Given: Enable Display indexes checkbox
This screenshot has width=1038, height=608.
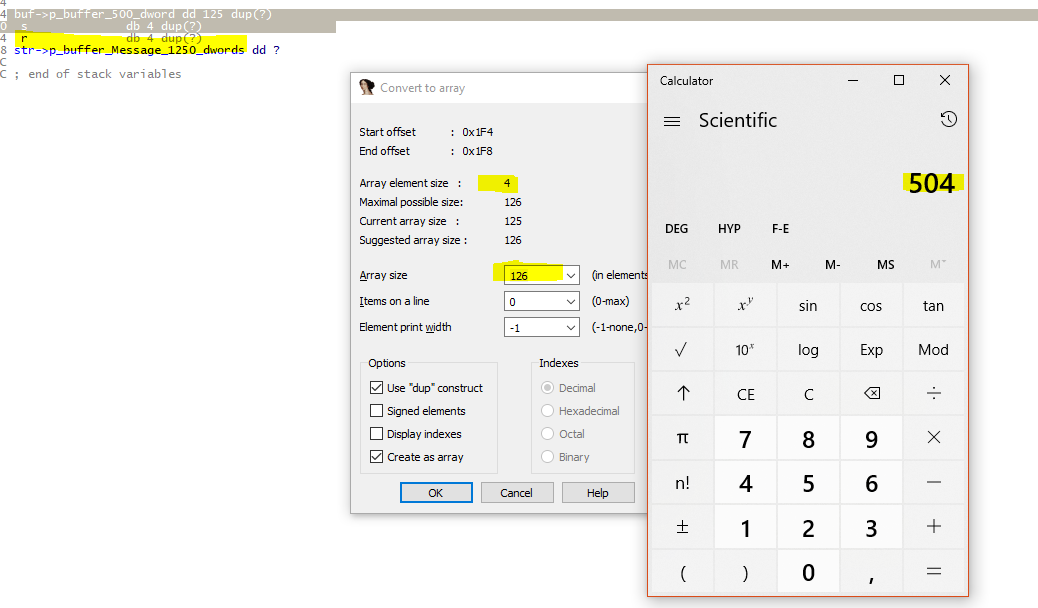Looking at the screenshot, I should (377, 434).
